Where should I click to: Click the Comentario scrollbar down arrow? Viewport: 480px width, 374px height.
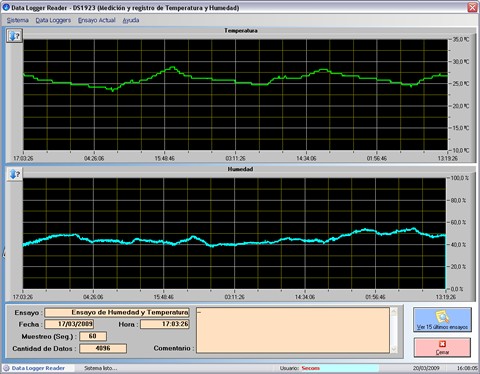pyautogui.click(x=394, y=349)
